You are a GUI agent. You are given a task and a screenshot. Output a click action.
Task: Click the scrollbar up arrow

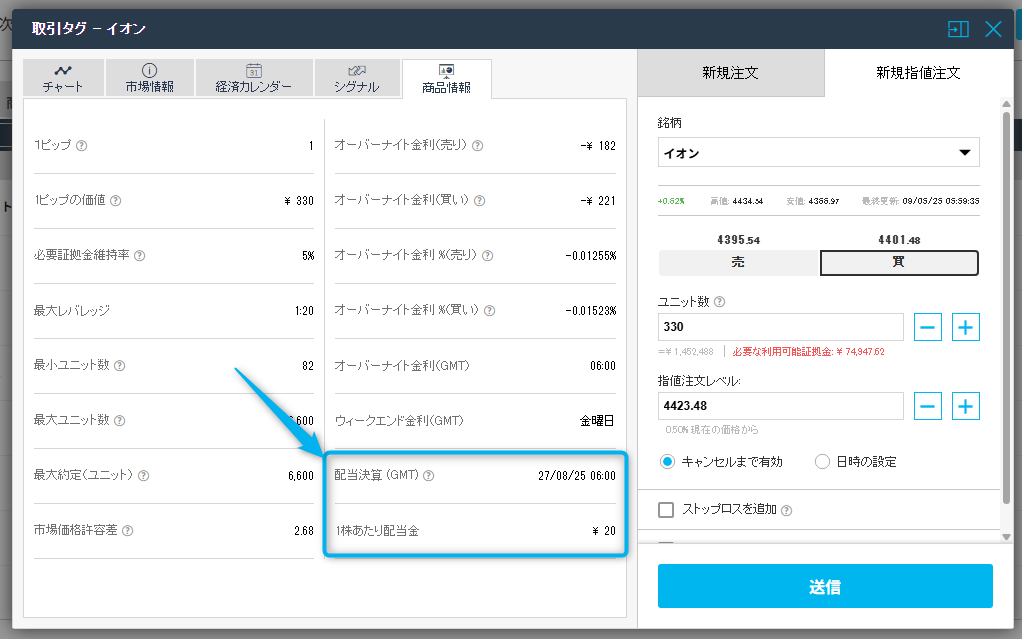pyautogui.click(x=1006, y=104)
